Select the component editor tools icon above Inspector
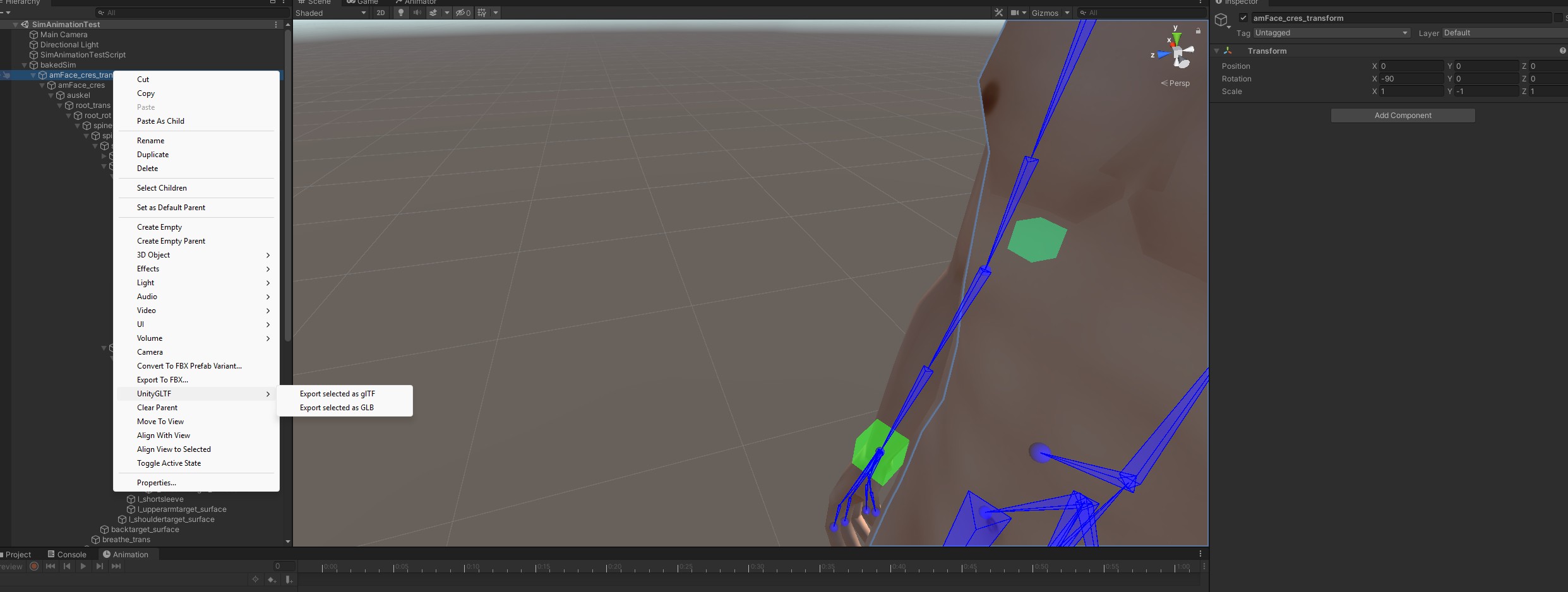 coord(998,13)
